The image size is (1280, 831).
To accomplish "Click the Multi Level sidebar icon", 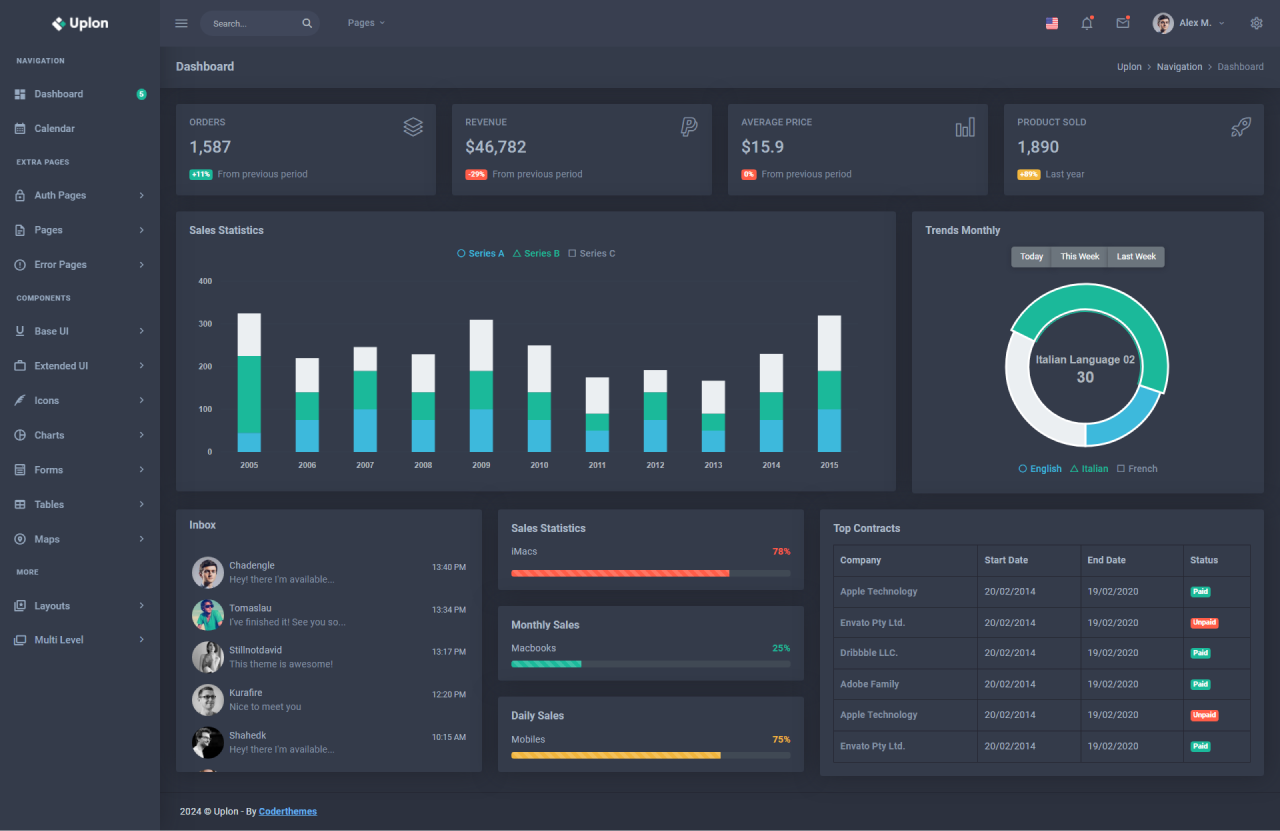I will [x=20, y=640].
